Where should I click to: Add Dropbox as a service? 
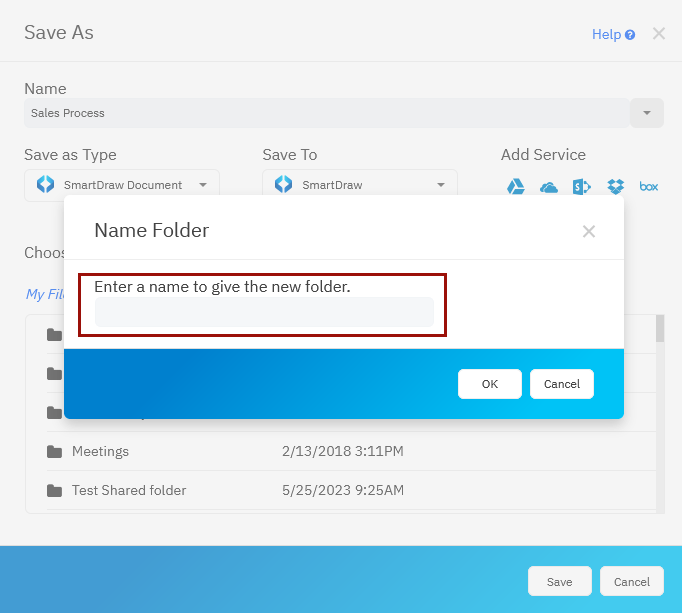coord(615,186)
